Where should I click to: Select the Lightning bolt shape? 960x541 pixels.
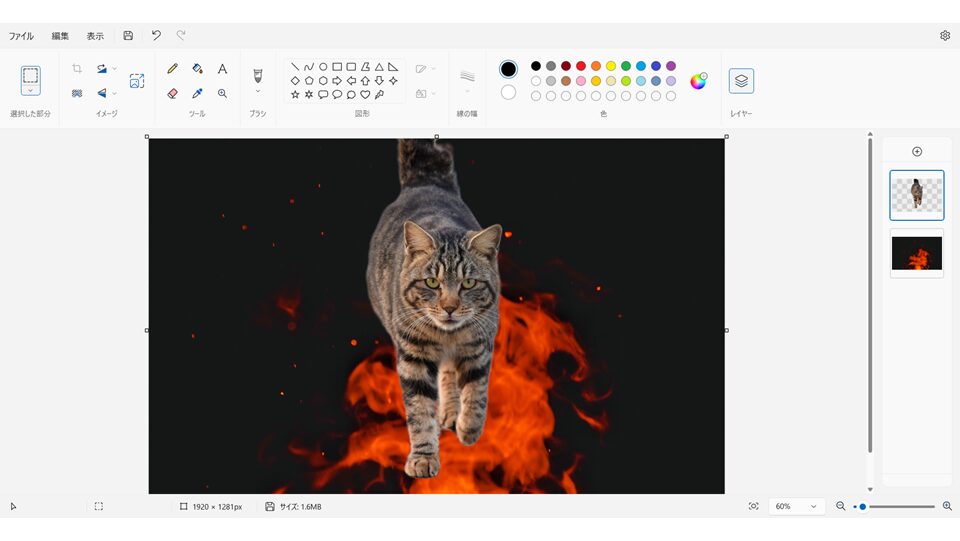point(379,94)
